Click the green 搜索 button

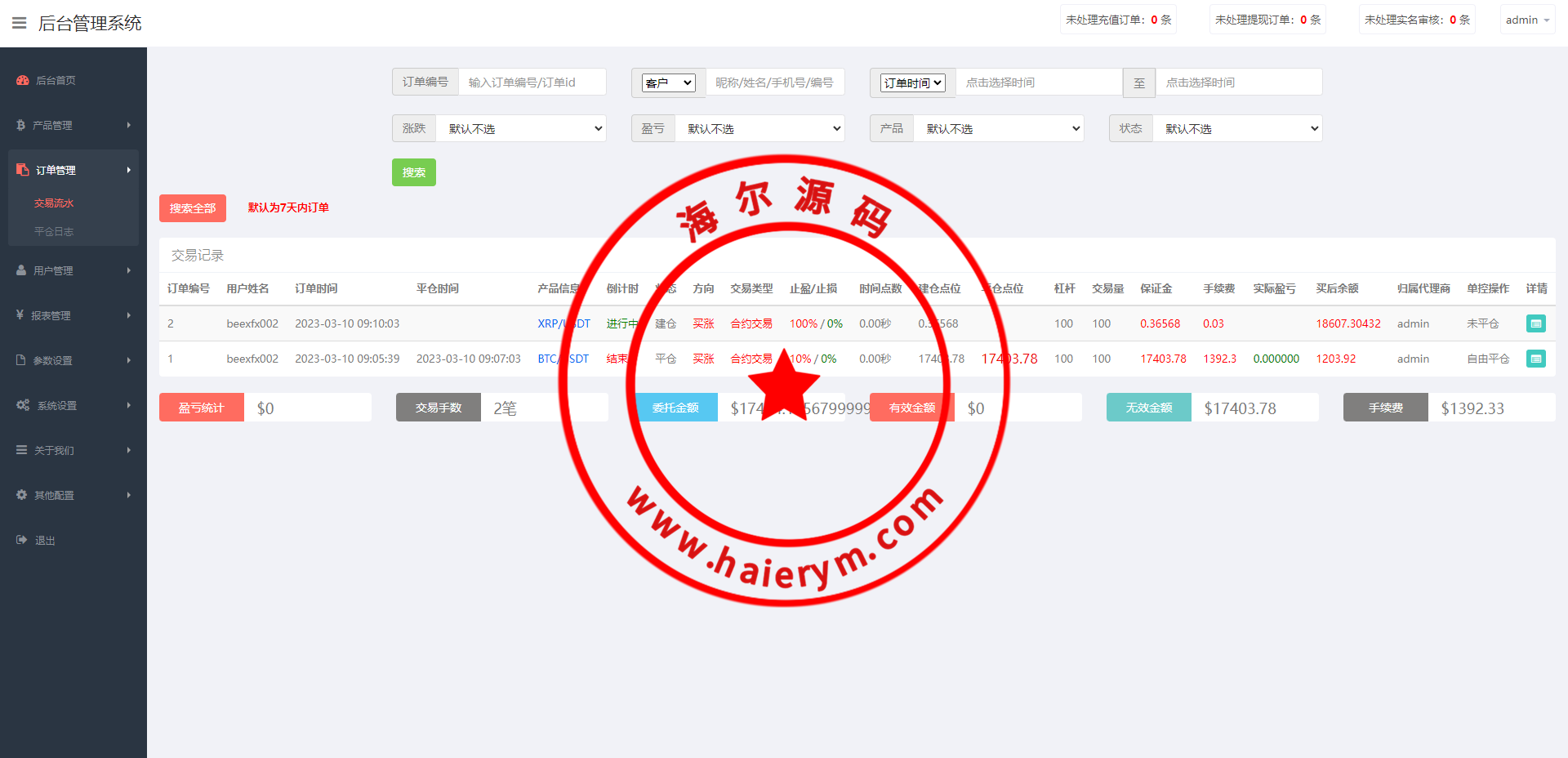(413, 172)
